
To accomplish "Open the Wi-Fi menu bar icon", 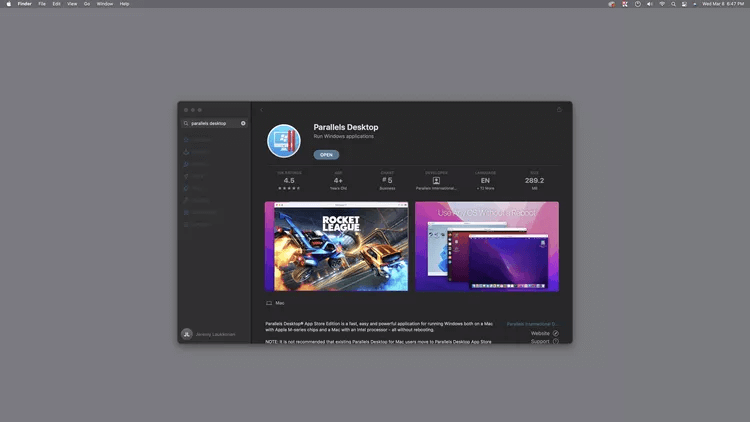I will 662,4.
